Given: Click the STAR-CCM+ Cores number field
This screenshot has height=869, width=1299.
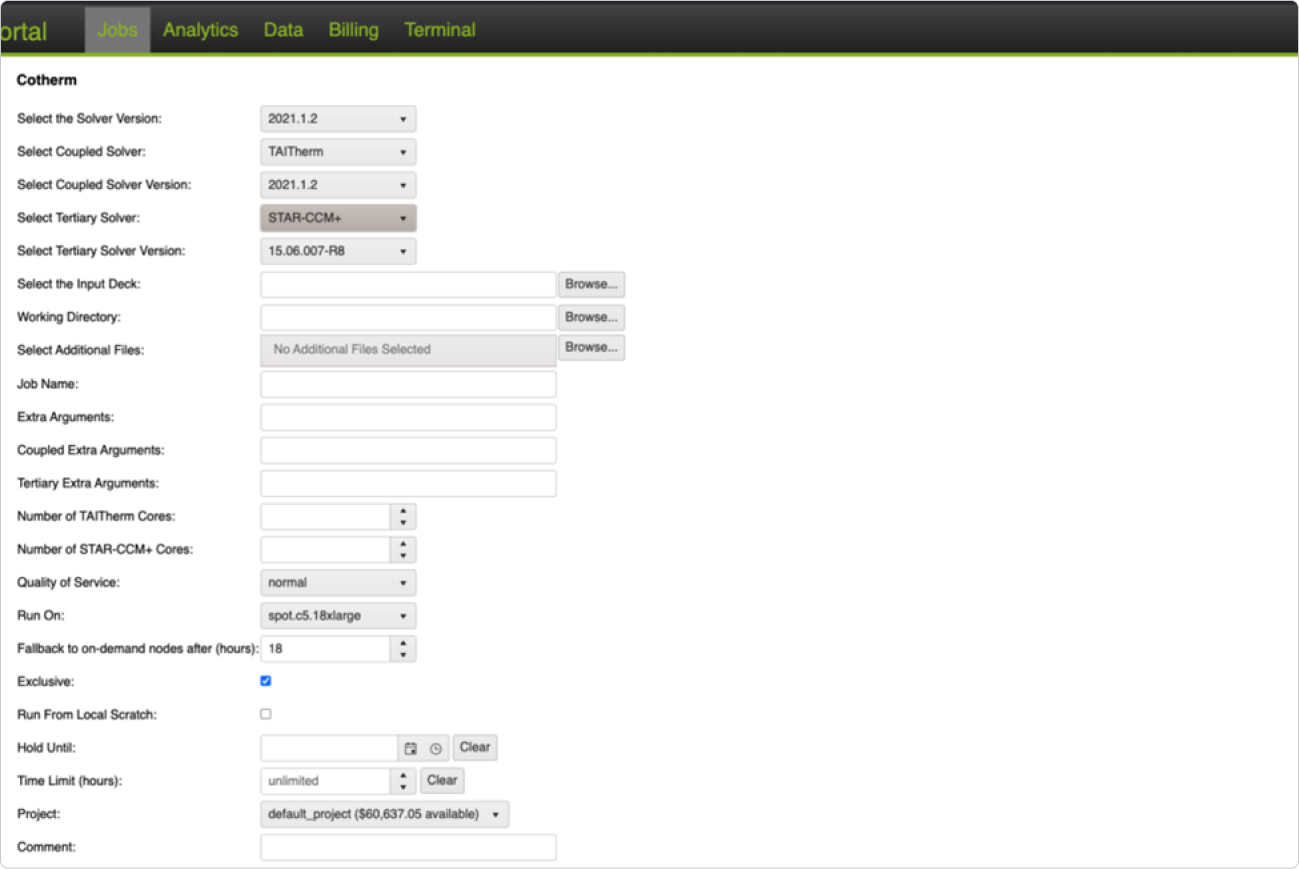Looking at the screenshot, I should coord(325,550).
